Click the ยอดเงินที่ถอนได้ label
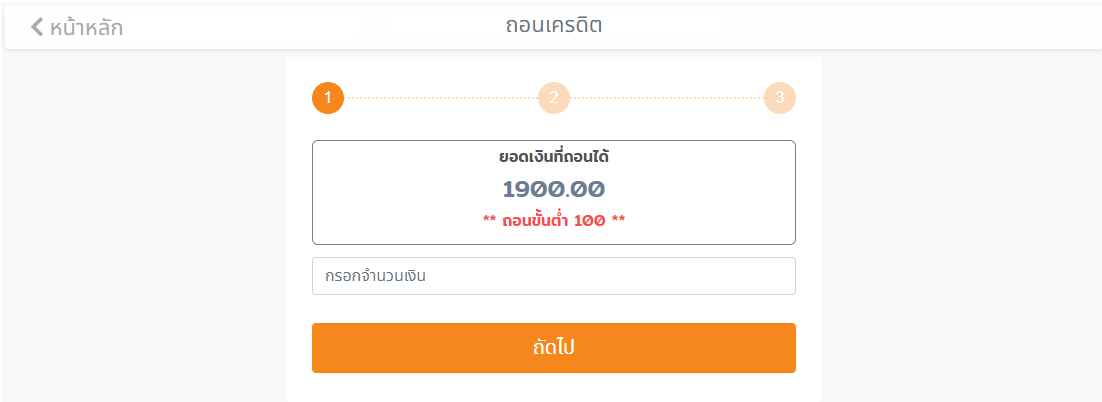 (554, 157)
